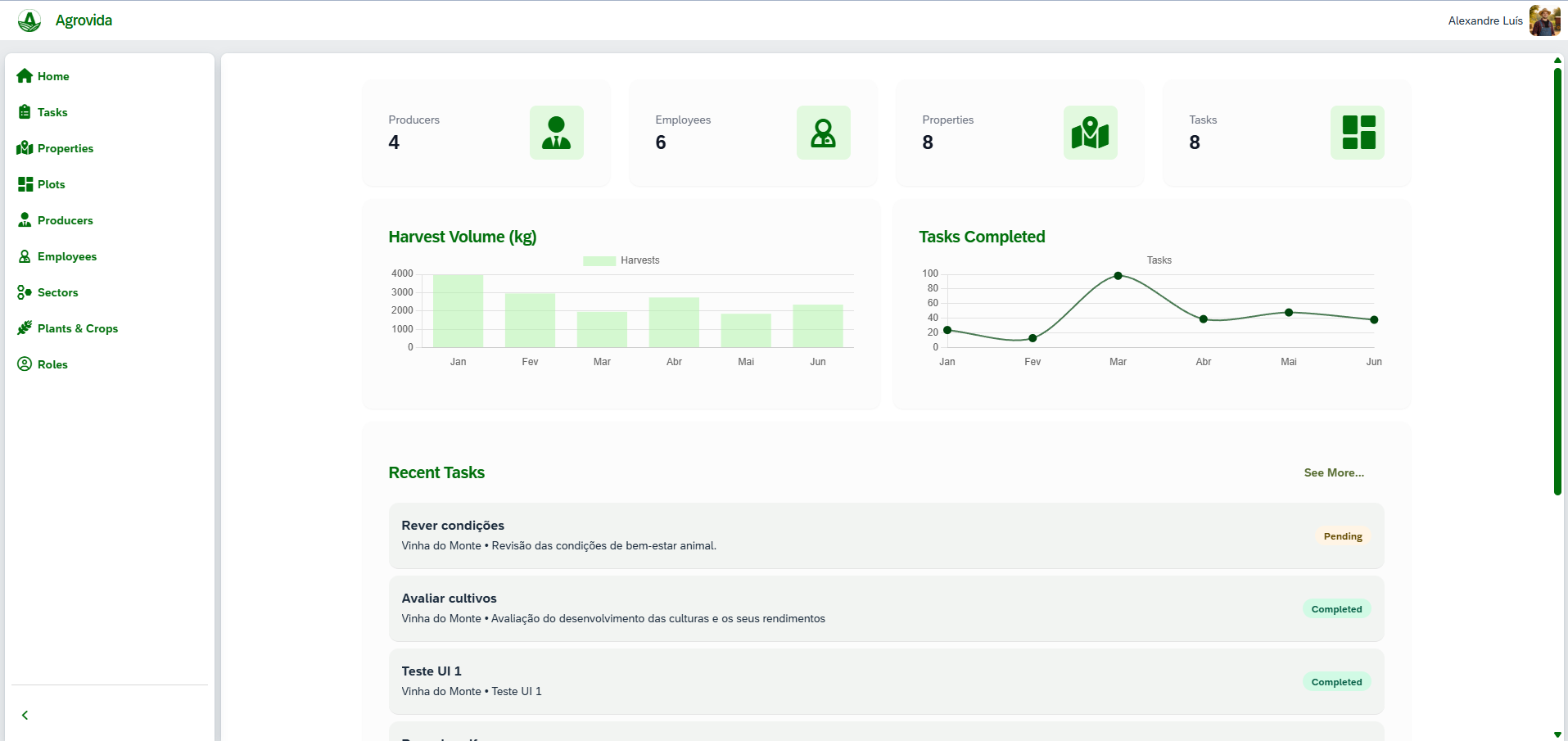Click the page scrollbar up arrow

pyautogui.click(x=1557, y=60)
